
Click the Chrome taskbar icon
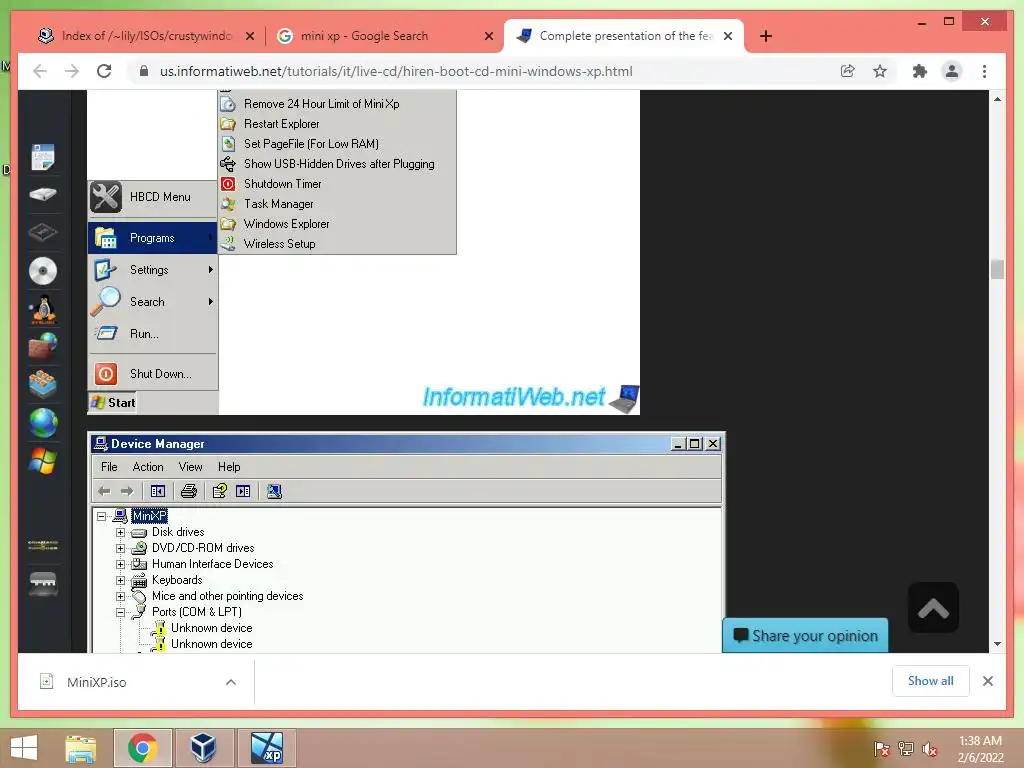(x=142, y=748)
